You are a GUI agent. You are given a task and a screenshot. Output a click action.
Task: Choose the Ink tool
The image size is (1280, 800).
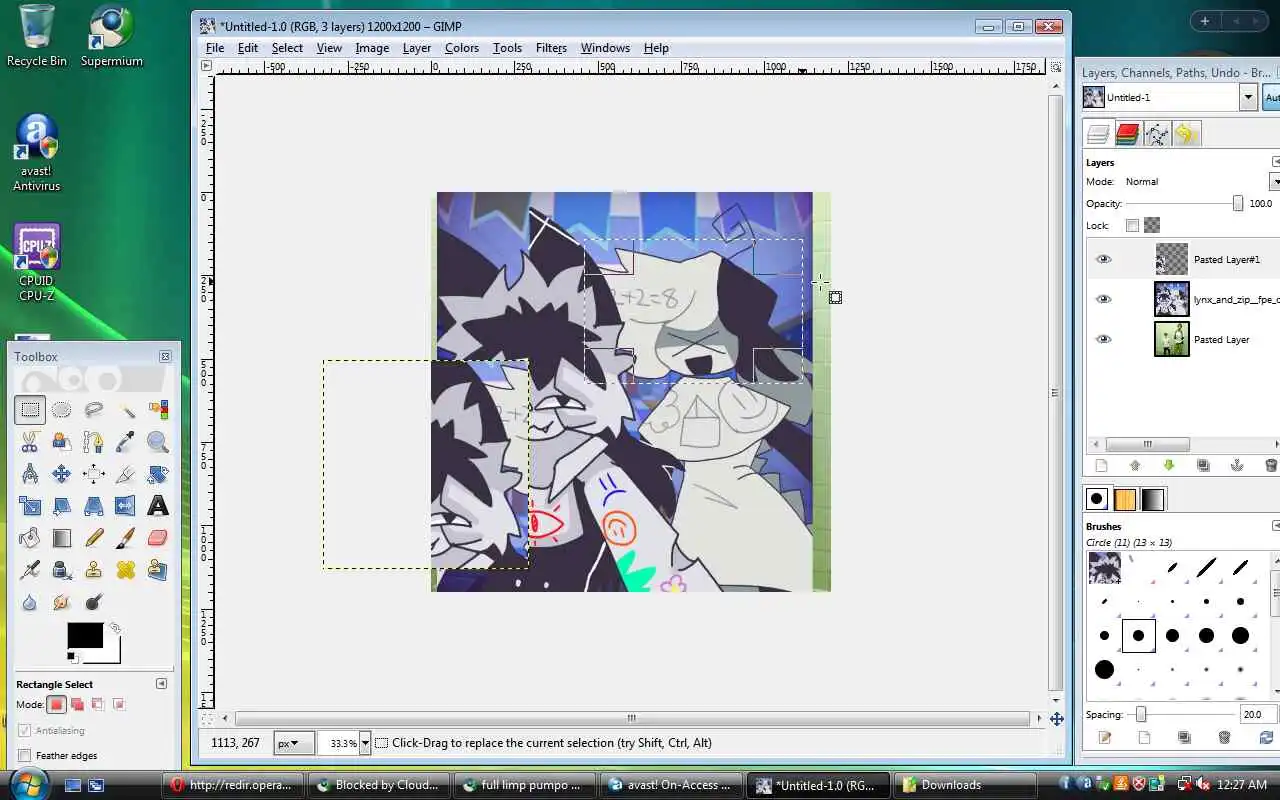pos(62,569)
